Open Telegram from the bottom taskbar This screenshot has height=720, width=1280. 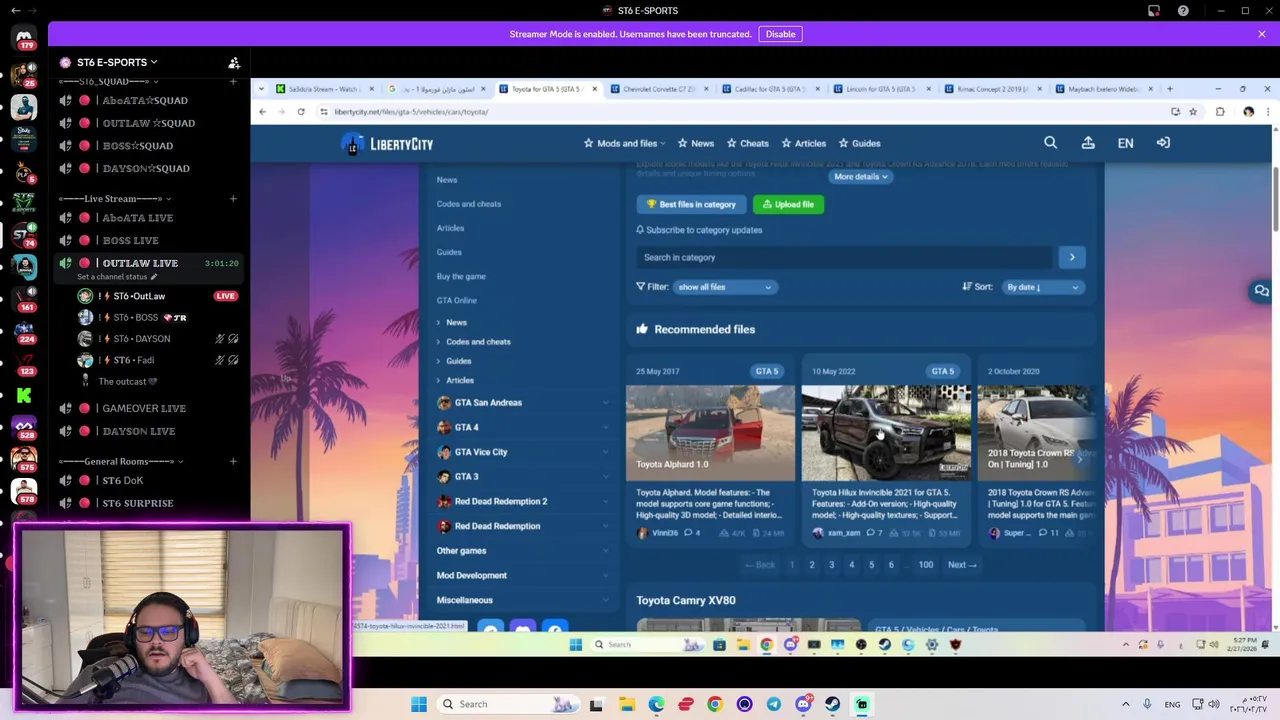click(x=774, y=704)
